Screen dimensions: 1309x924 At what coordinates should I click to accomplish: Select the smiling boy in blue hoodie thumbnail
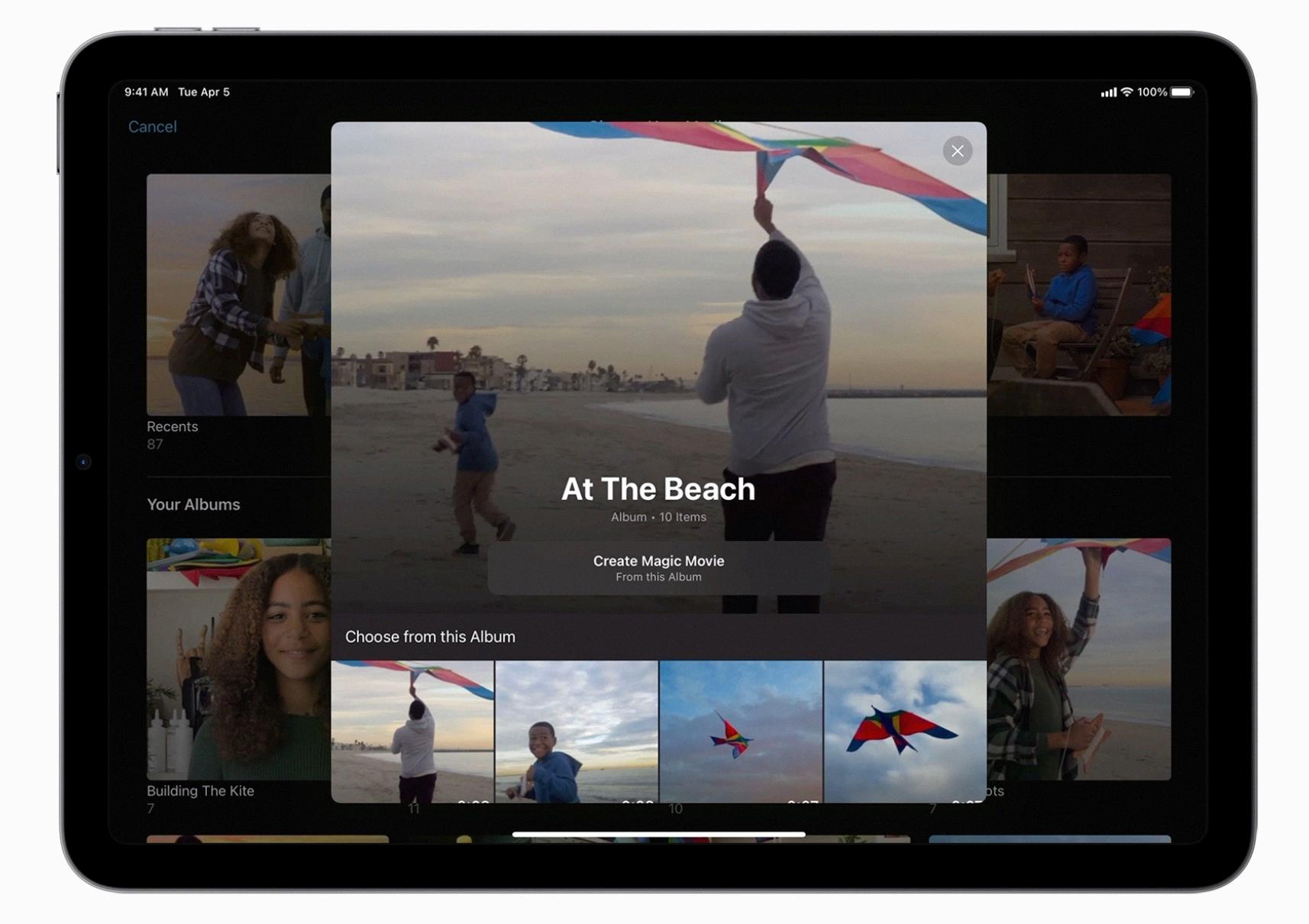coord(577,732)
